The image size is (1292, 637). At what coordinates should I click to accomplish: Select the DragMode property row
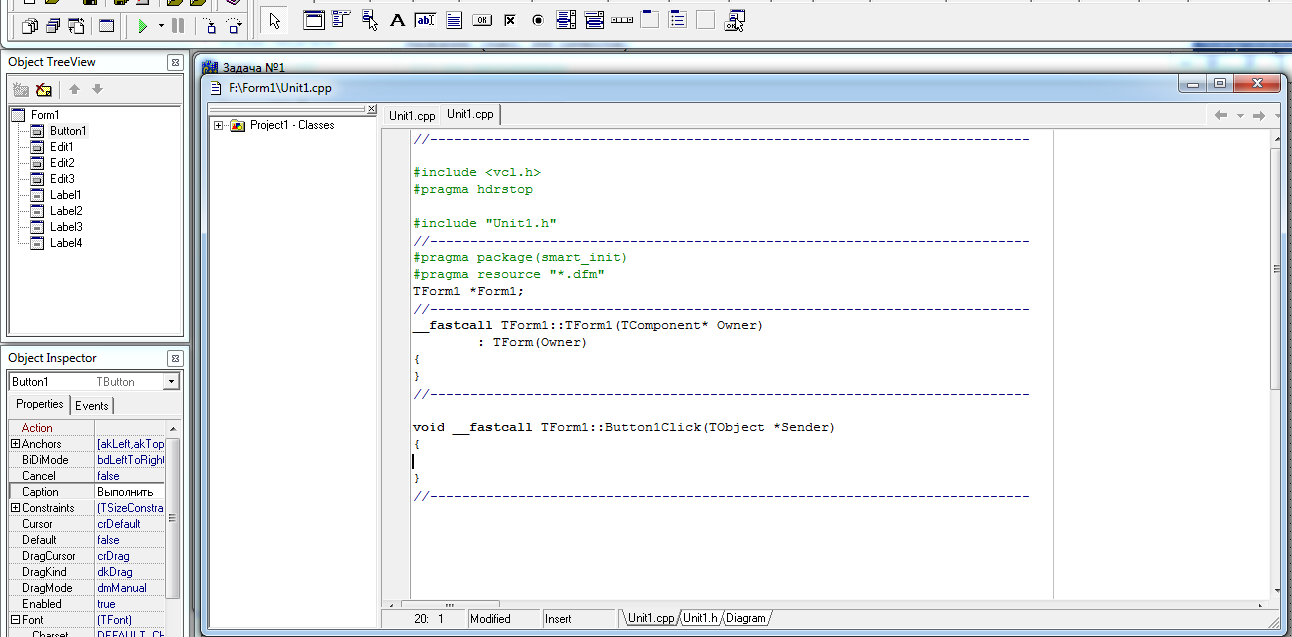tap(87, 588)
